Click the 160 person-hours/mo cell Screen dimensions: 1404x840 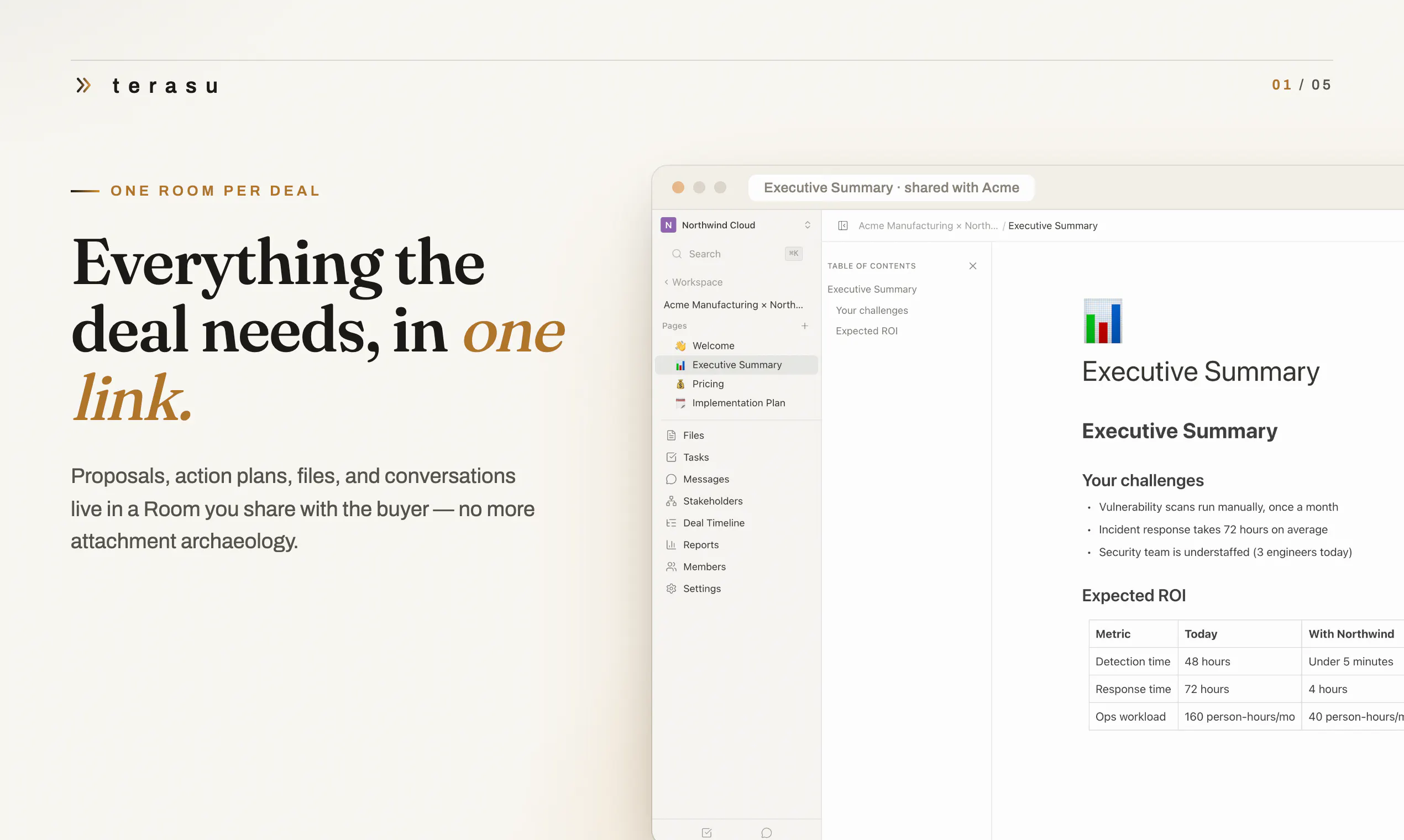1239,717
